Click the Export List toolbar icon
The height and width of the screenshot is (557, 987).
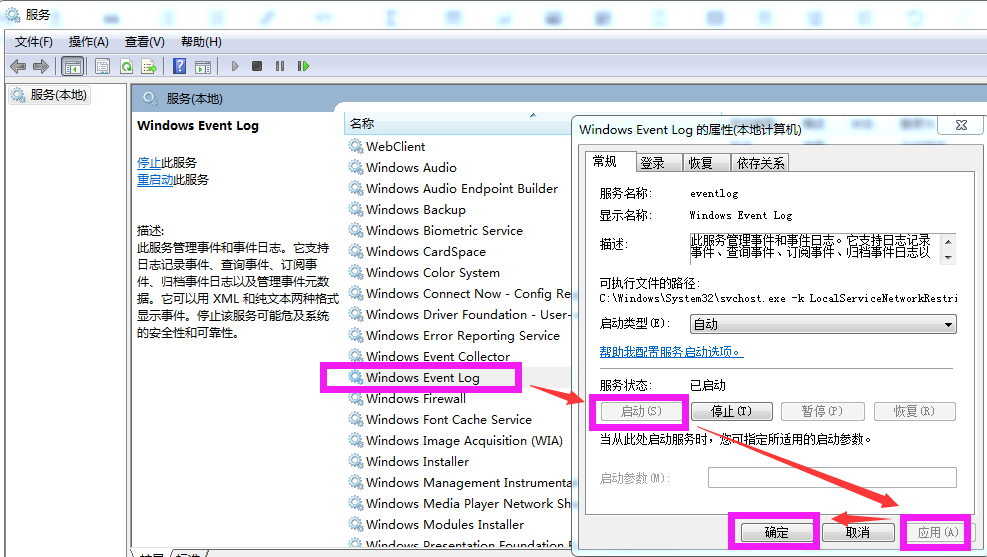(149, 66)
